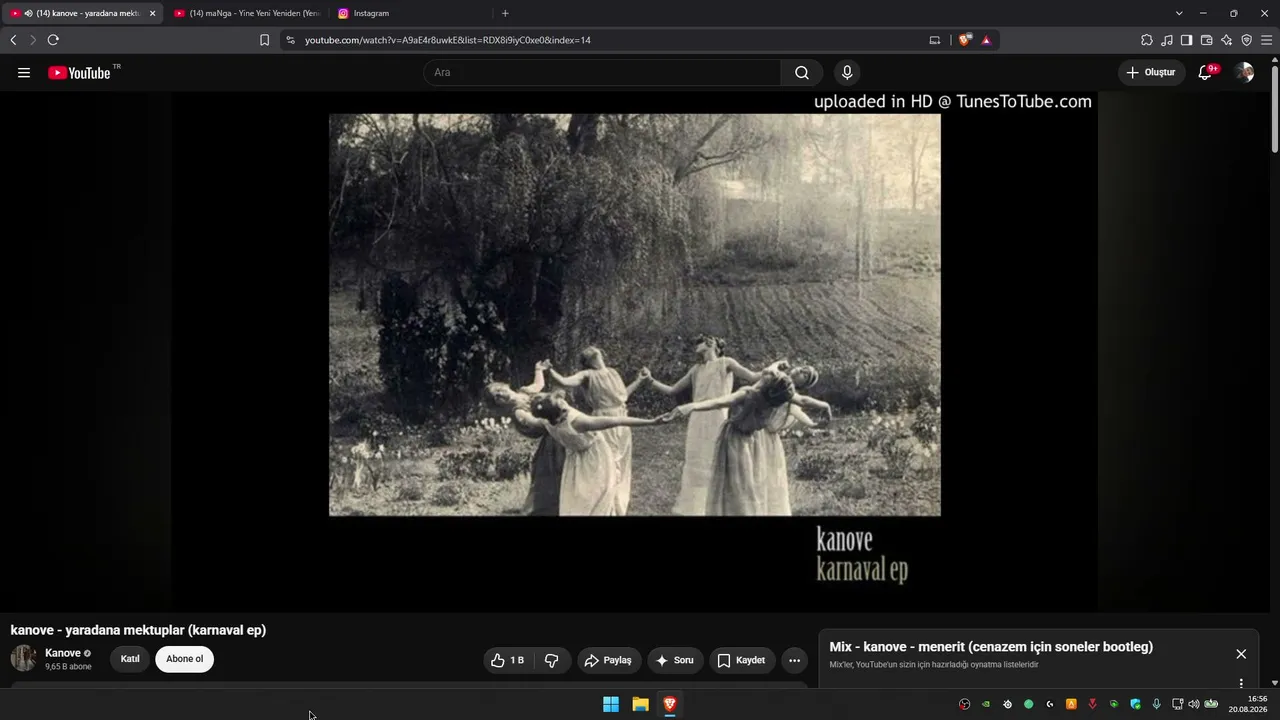Open the Kanove channel name link
Screen dimensions: 1280x720
63,653
